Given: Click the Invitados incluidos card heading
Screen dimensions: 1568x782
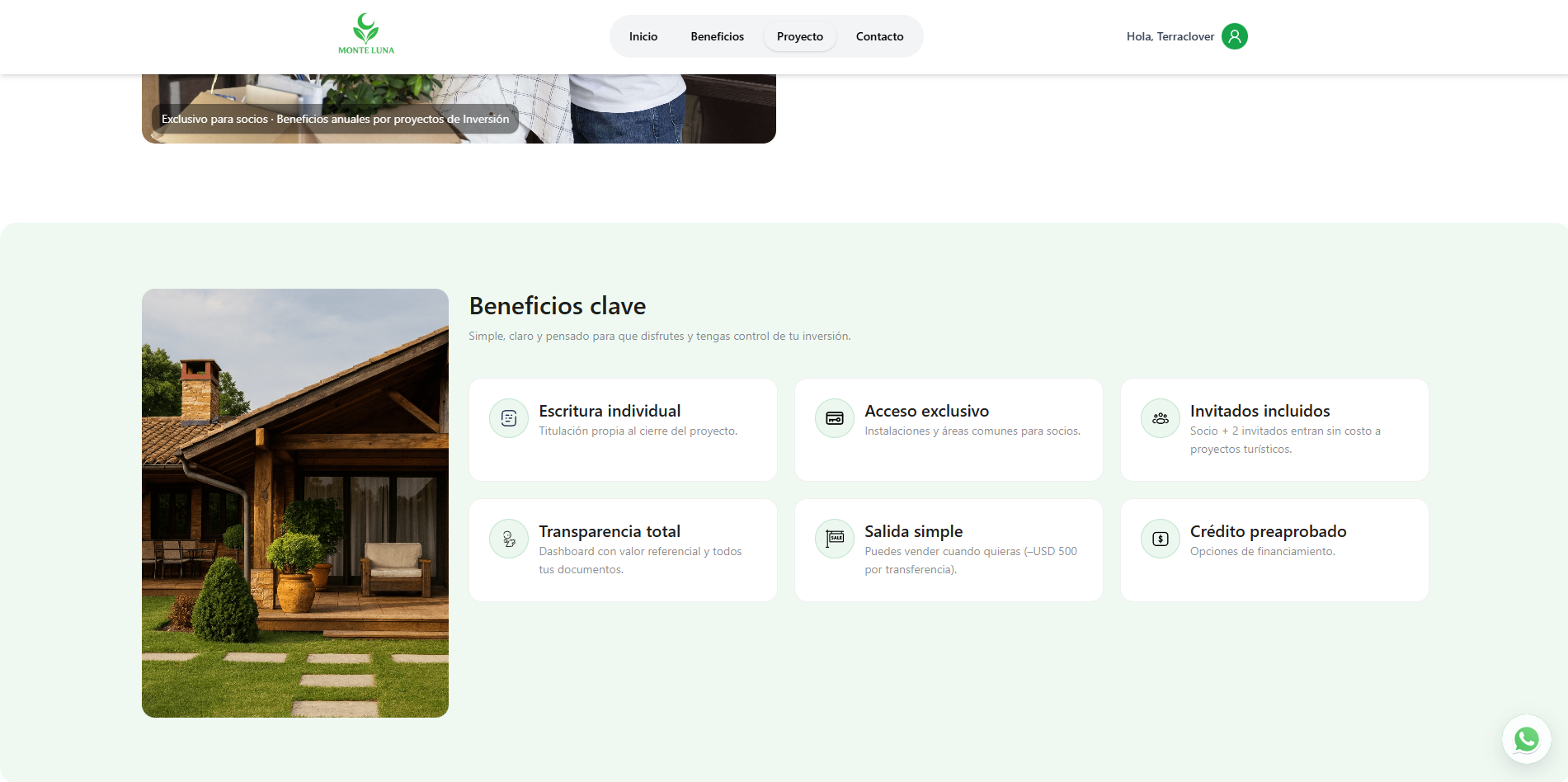Looking at the screenshot, I should pos(1260,411).
